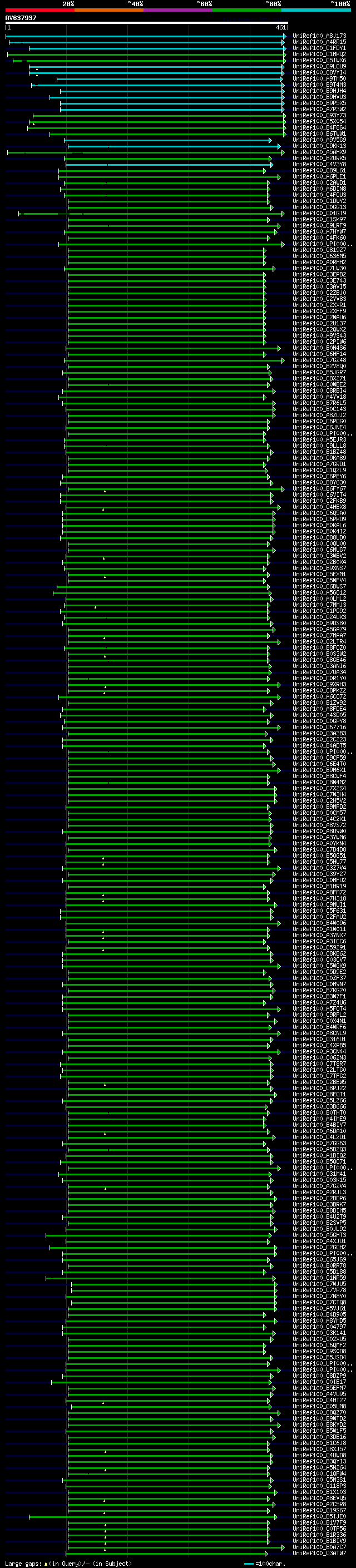Image resolution: width=356 pixels, height=1568 pixels.
Task: Select hit label UniRef100_Q24UK3
Action: [319, 617]
